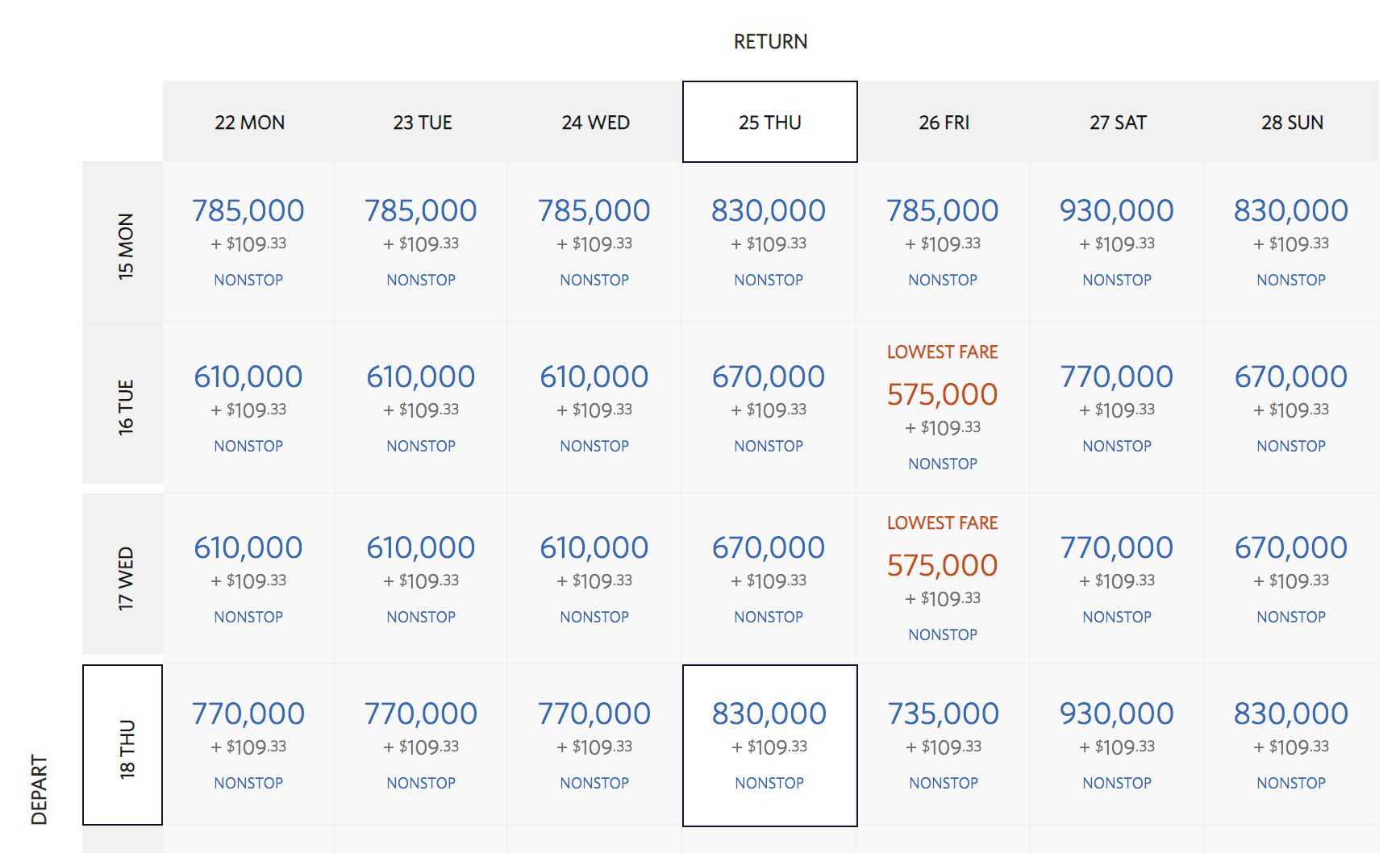The image size is (1400, 853).
Task: Select the 27 SAT return column header
Action: tap(1118, 122)
